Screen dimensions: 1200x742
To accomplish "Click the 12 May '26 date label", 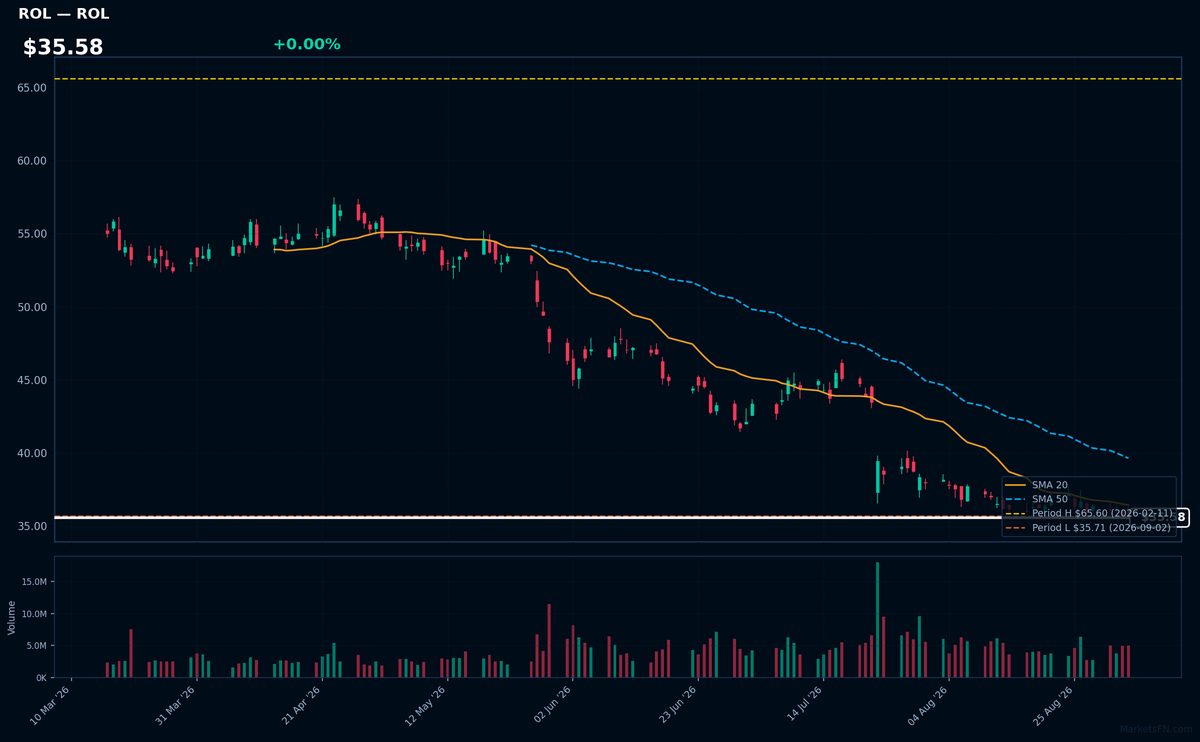I will [x=426, y=705].
